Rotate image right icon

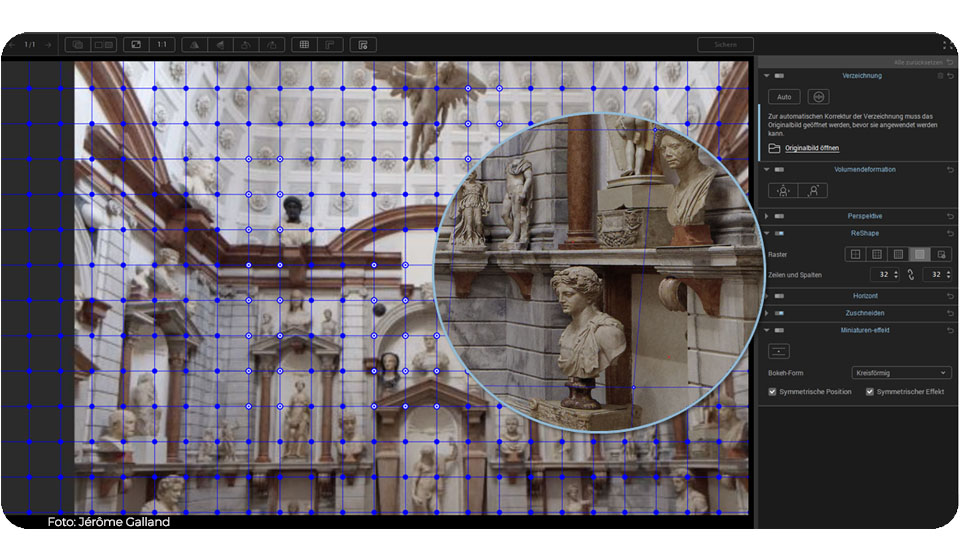(x=272, y=45)
